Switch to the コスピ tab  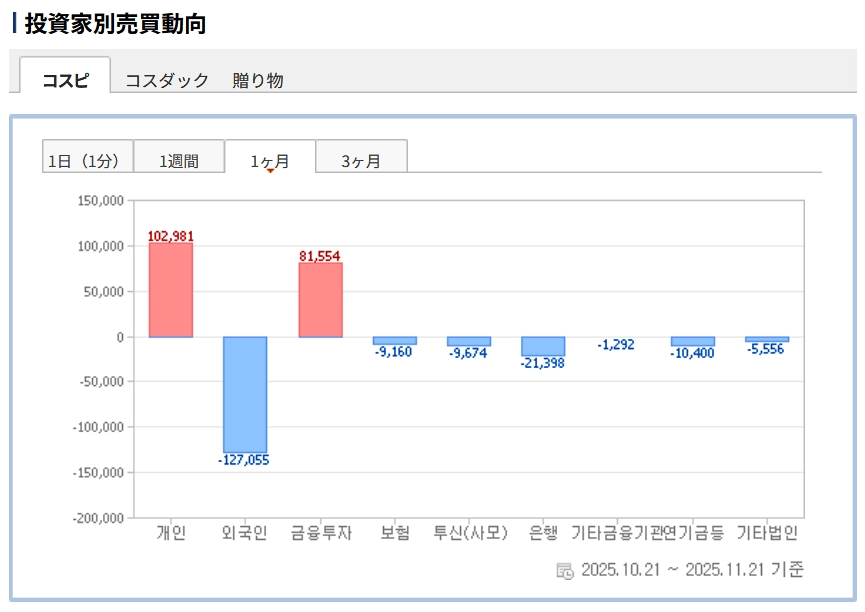[x=65, y=81]
